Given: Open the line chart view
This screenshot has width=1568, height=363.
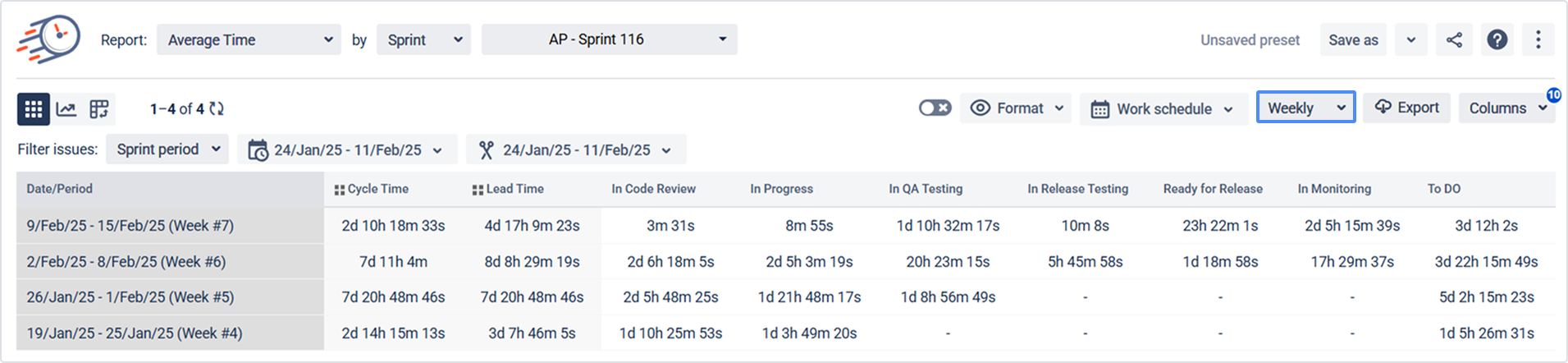Looking at the screenshot, I should point(66,108).
